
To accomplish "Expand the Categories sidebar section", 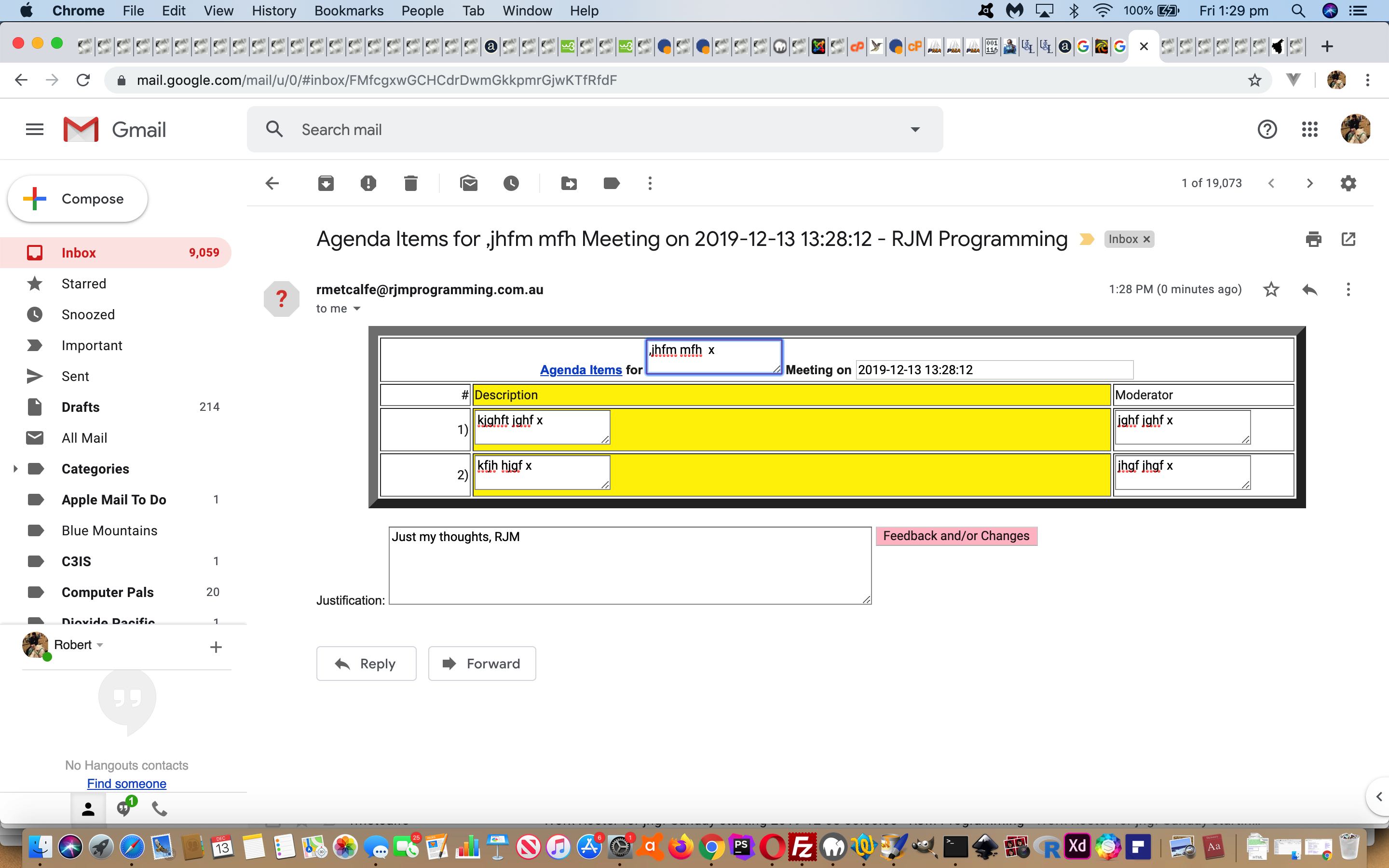I will [14, 468].
